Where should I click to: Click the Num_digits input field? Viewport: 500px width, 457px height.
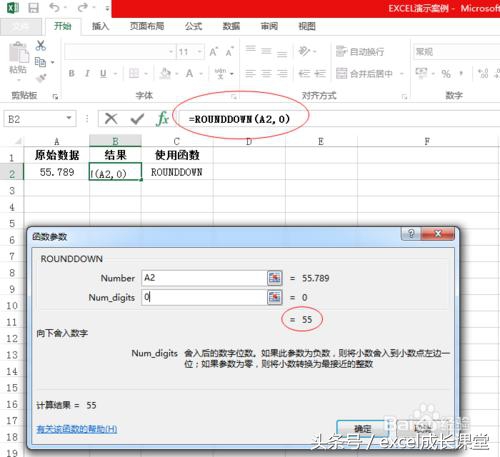click(204, 297)
